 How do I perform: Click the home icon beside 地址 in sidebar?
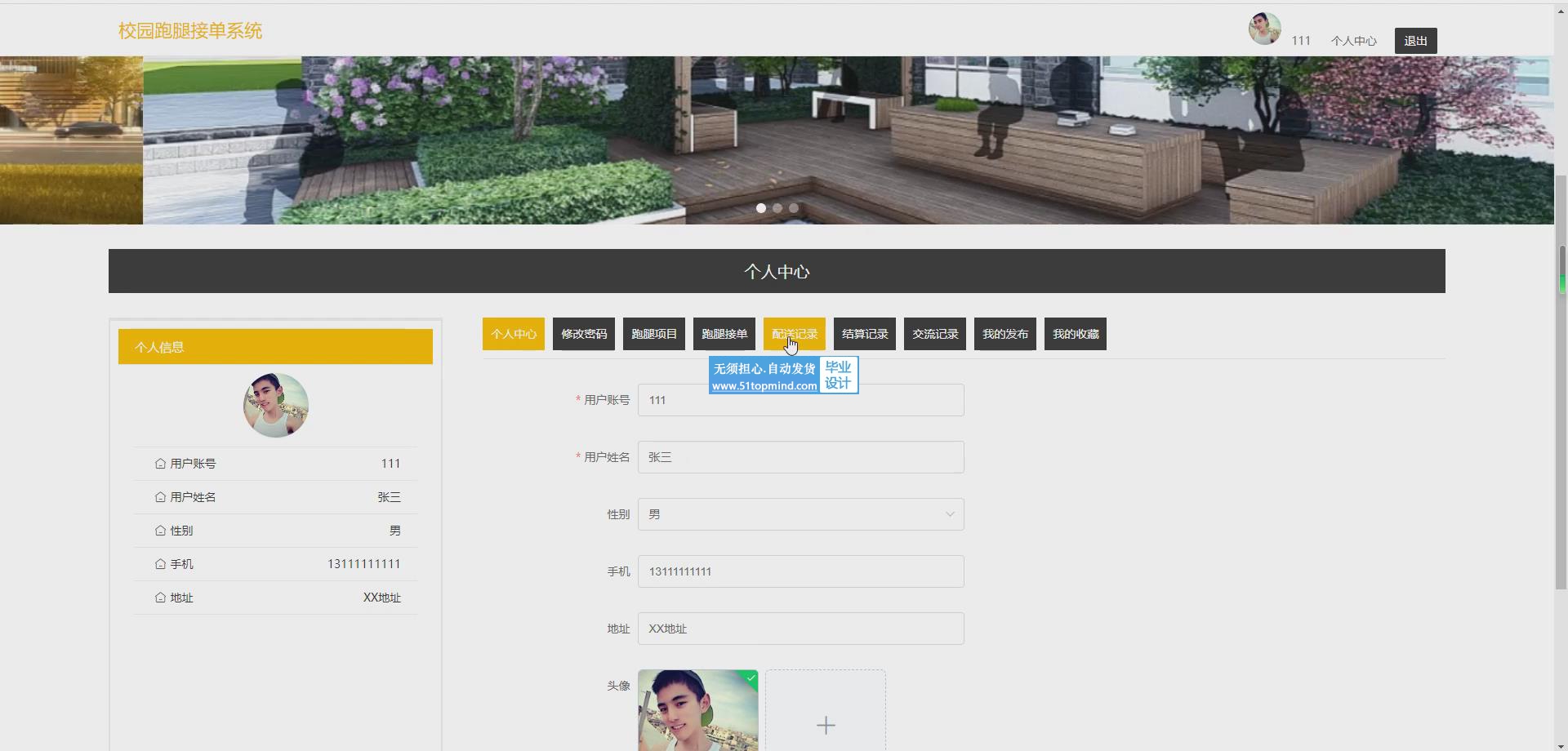tap(160, 598)
